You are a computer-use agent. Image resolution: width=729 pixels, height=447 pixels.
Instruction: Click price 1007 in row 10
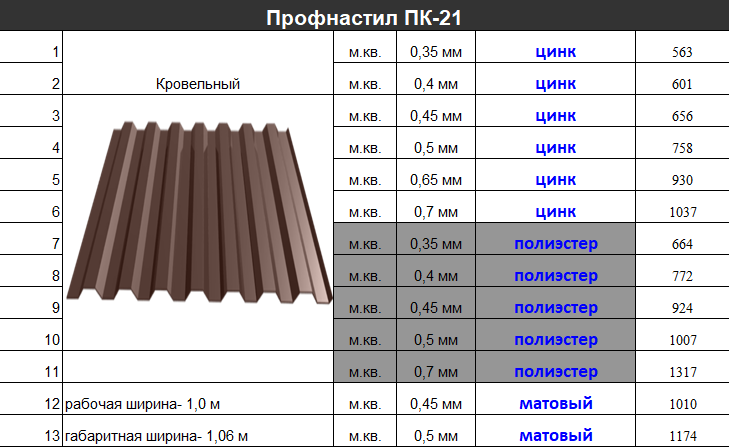tap(683, 340)
